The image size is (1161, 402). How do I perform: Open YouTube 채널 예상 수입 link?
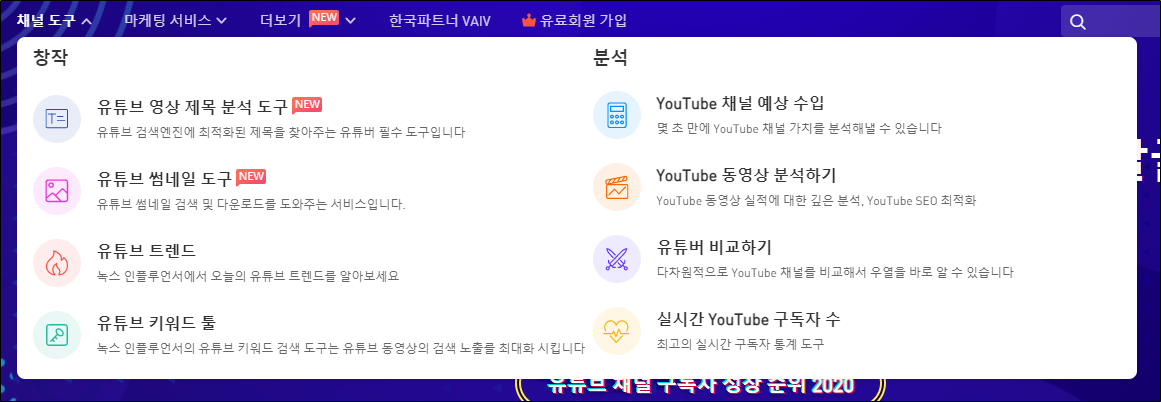(740, 102)
